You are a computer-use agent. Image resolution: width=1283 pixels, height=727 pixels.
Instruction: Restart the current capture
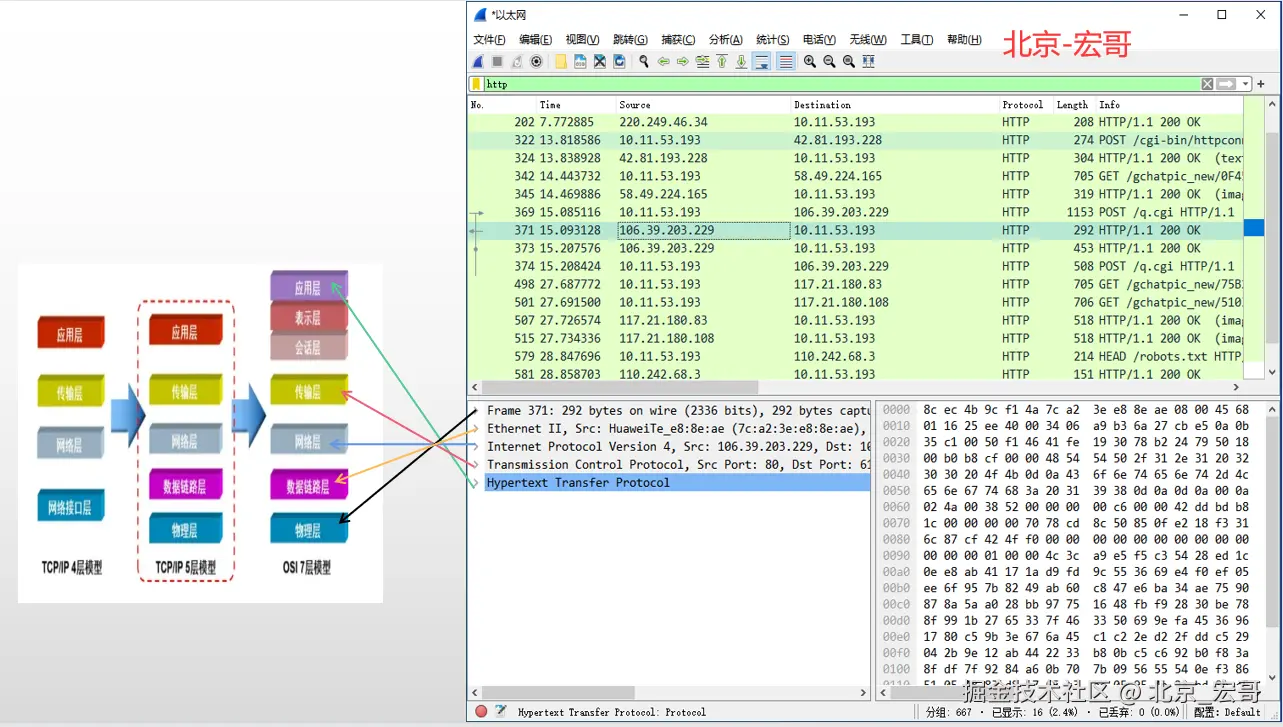(517, 61)
